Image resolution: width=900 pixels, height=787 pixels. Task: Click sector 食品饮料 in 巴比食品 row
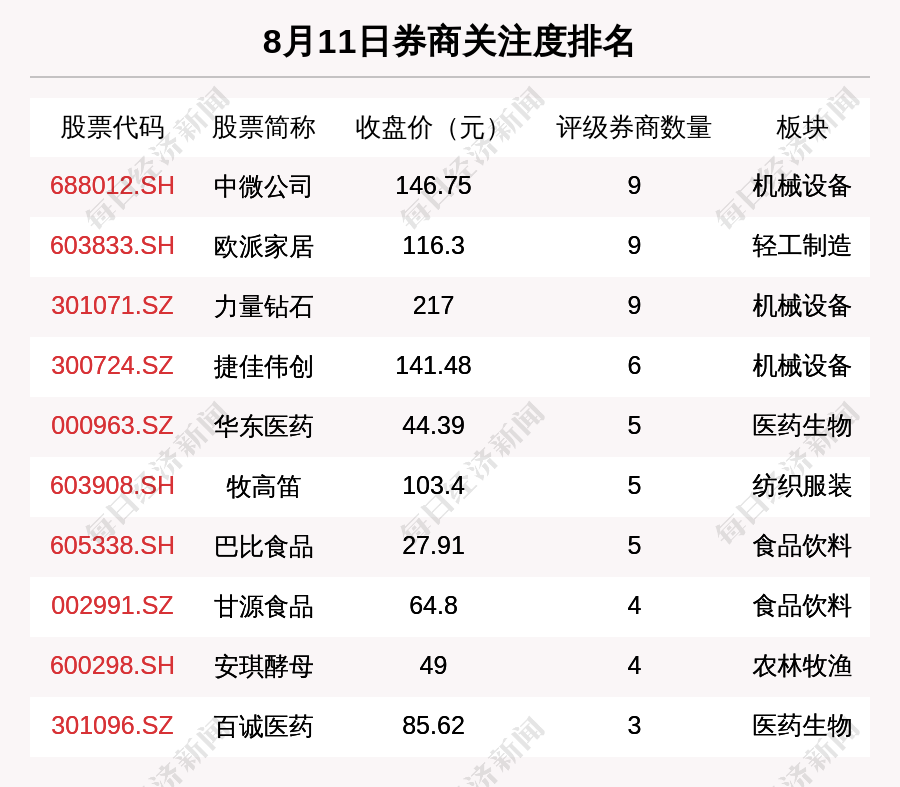(x=802, y=546)
